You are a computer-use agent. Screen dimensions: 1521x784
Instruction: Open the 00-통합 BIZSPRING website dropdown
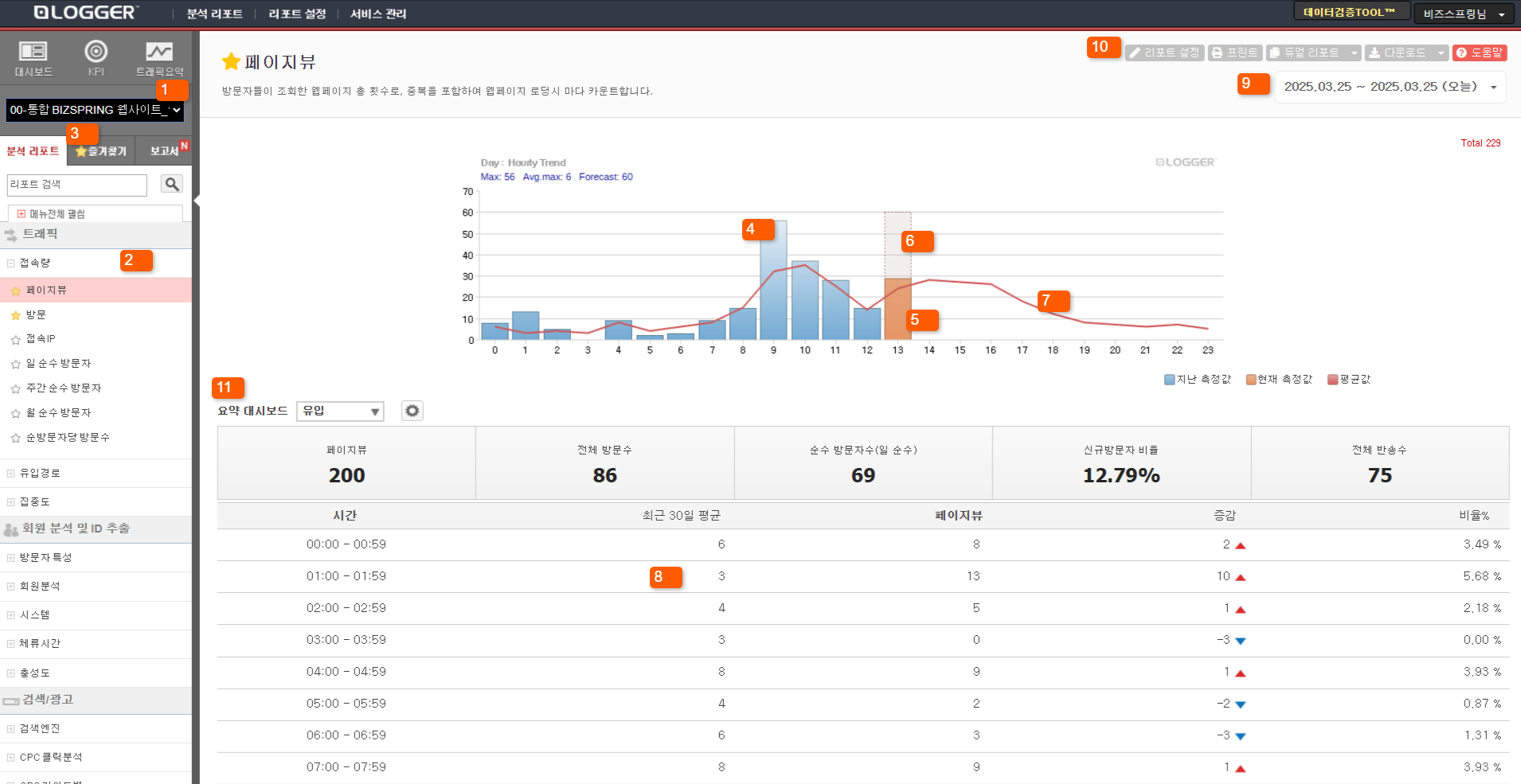click(95, 110)
